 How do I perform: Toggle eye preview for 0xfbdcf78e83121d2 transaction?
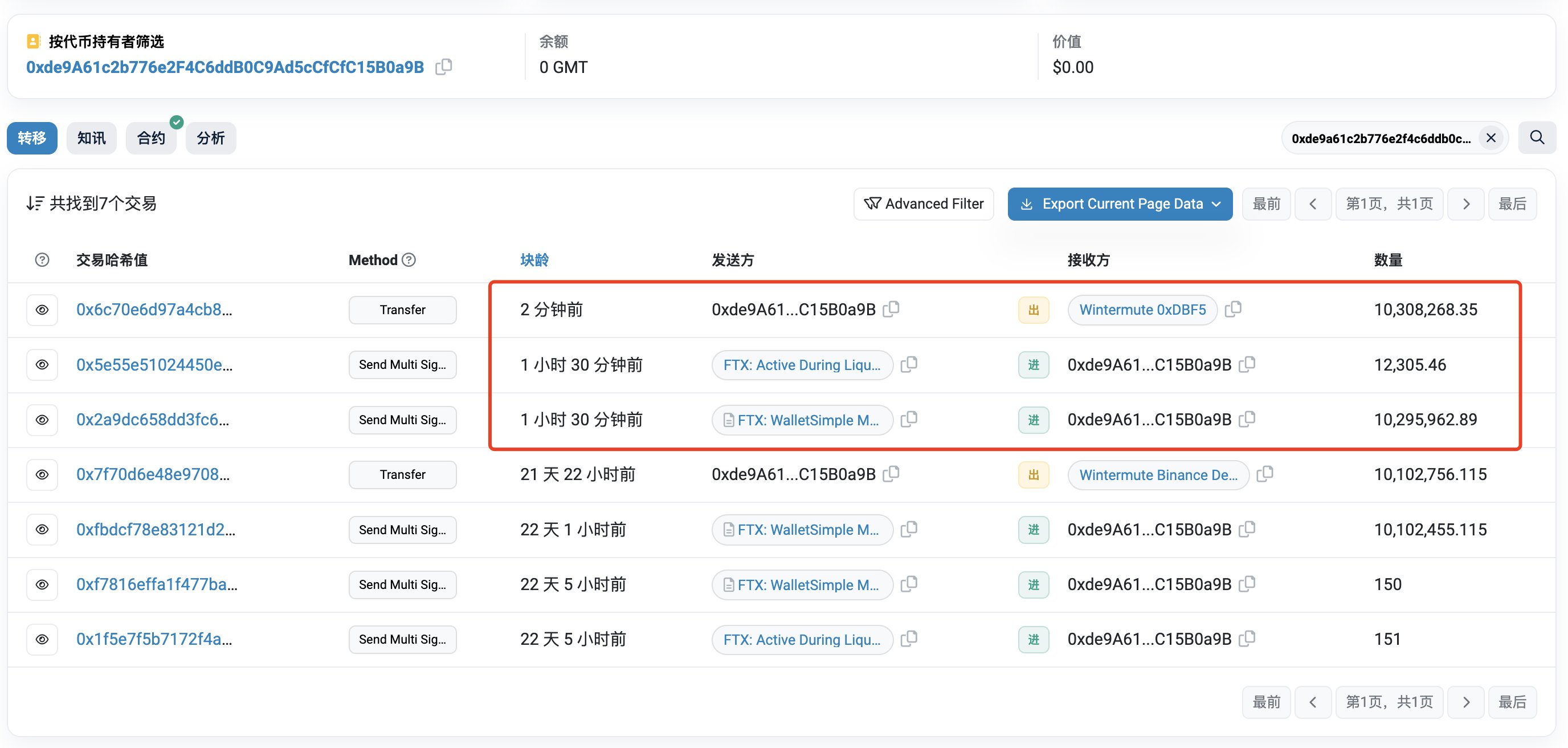42,529
